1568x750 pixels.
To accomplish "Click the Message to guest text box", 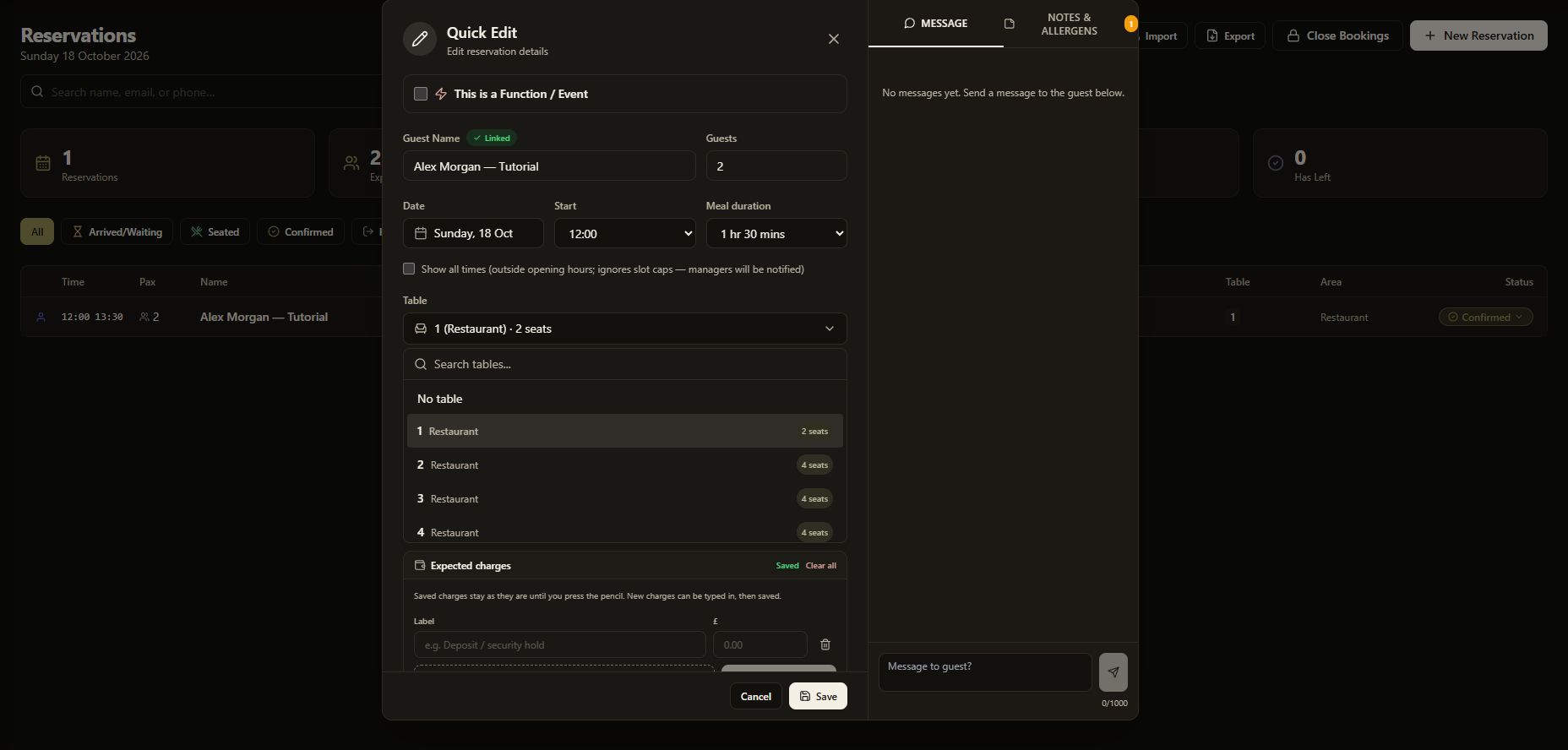I will pyautogui.click(x=985, y=672).
